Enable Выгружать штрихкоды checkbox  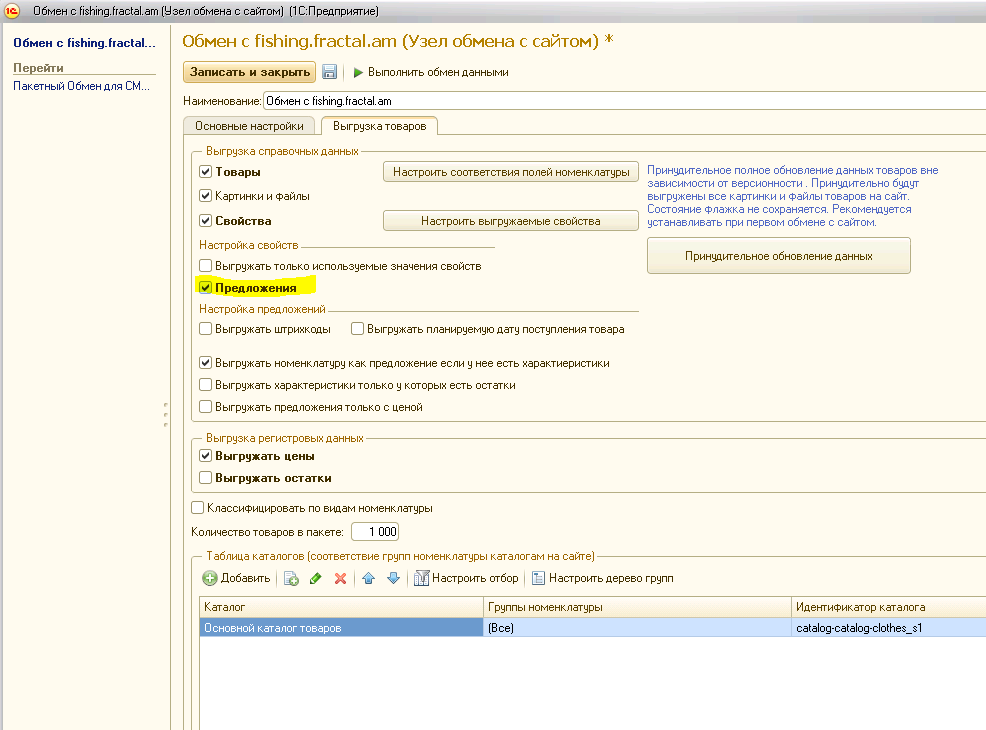[x=206, y=329]
